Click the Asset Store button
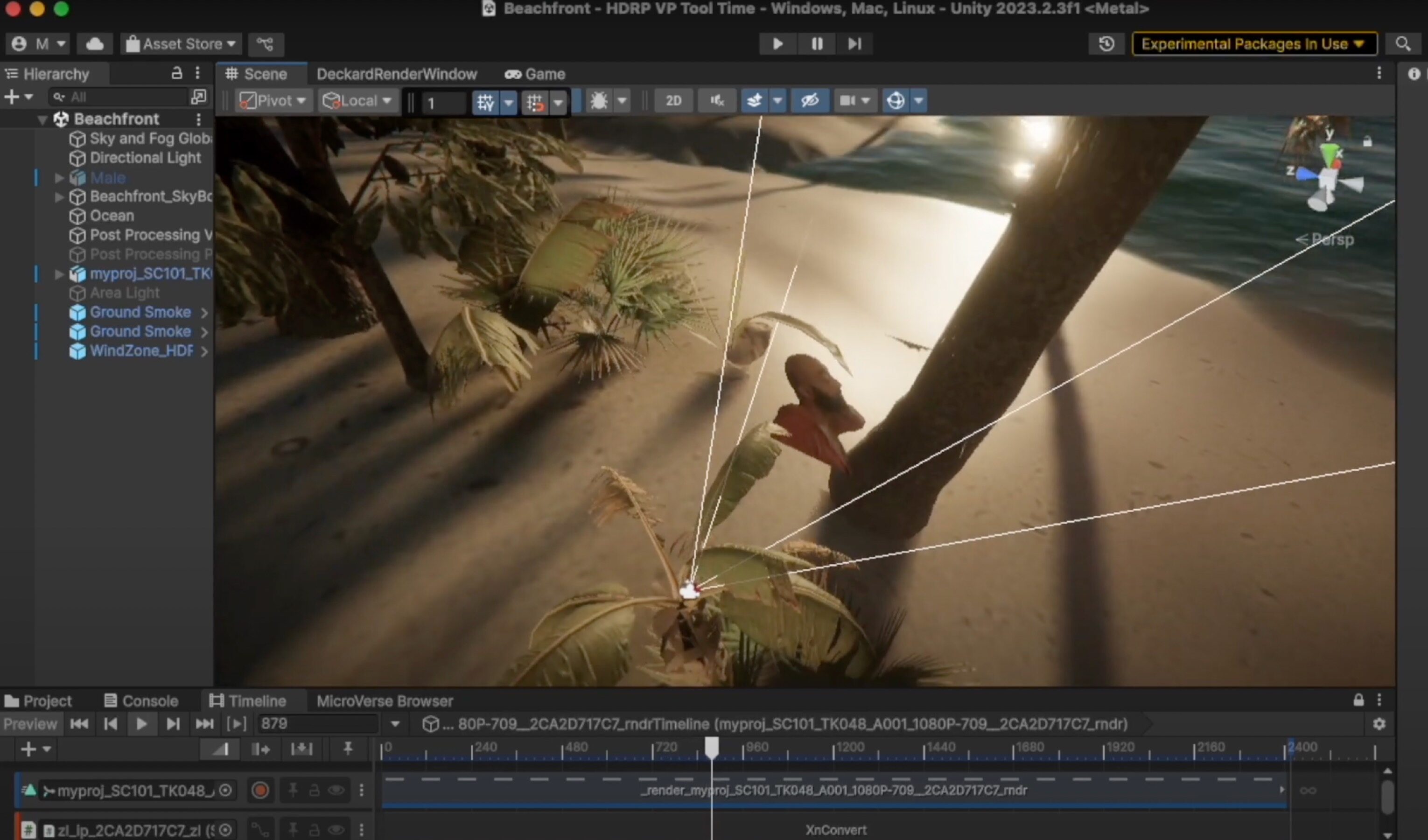The height and width of the screenshot is (840, 1428). pyautogui.click(x=181, y=44)
